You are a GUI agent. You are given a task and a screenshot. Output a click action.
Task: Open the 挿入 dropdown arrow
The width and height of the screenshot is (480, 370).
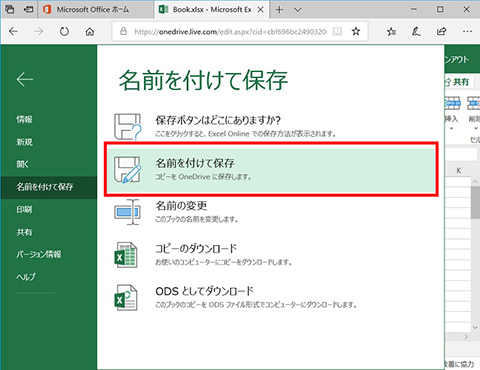point(452,128)
